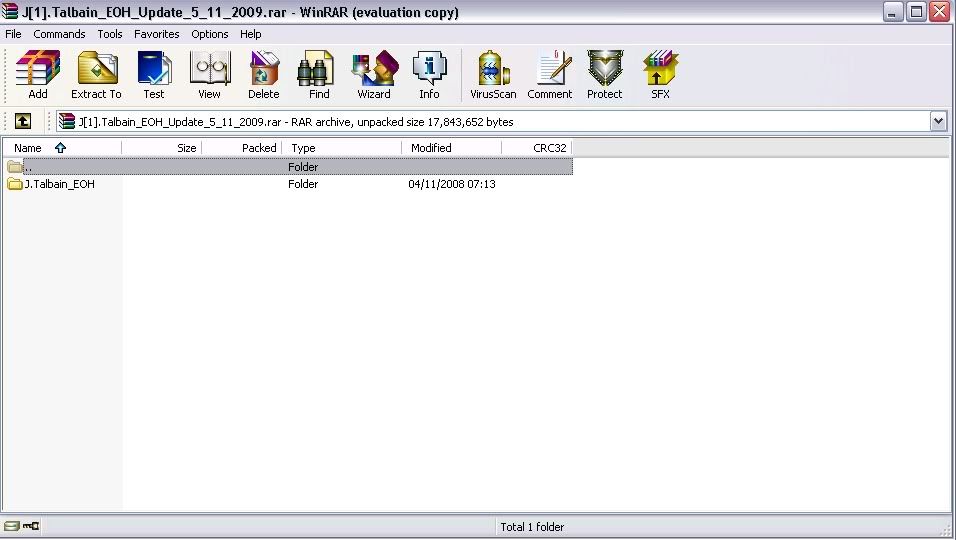Open the View file tool

pyautogui.click(x=209, y=76)
